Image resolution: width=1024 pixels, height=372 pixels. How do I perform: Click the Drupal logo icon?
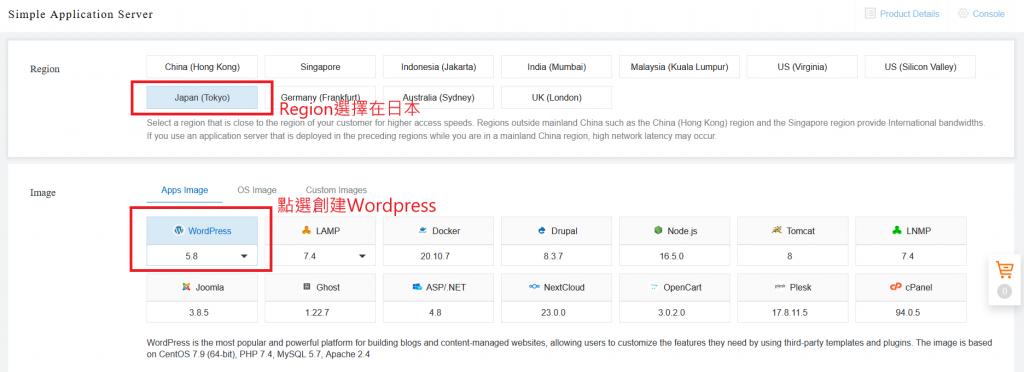541,230
